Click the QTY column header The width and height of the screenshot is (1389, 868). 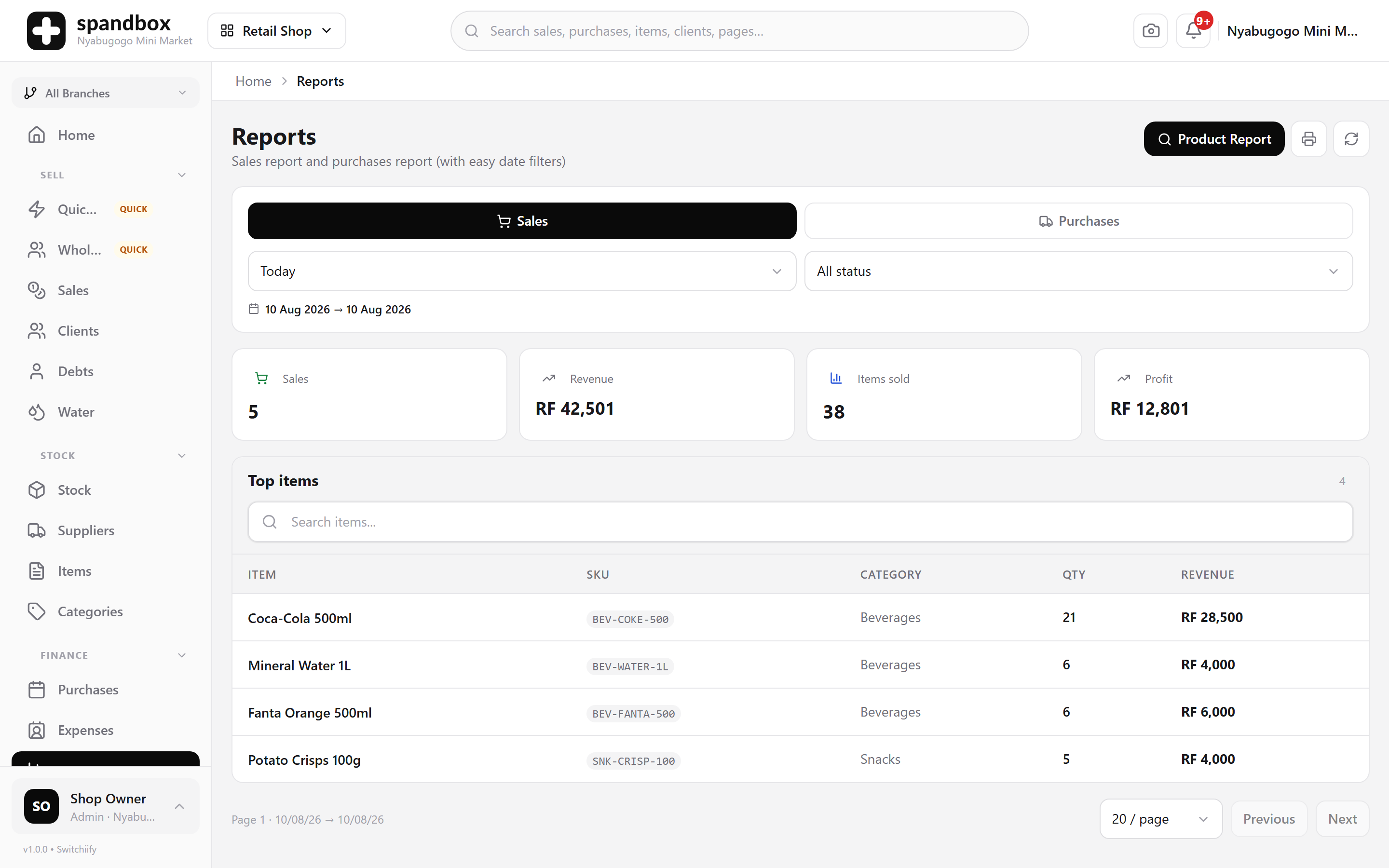pos(1073,575)
